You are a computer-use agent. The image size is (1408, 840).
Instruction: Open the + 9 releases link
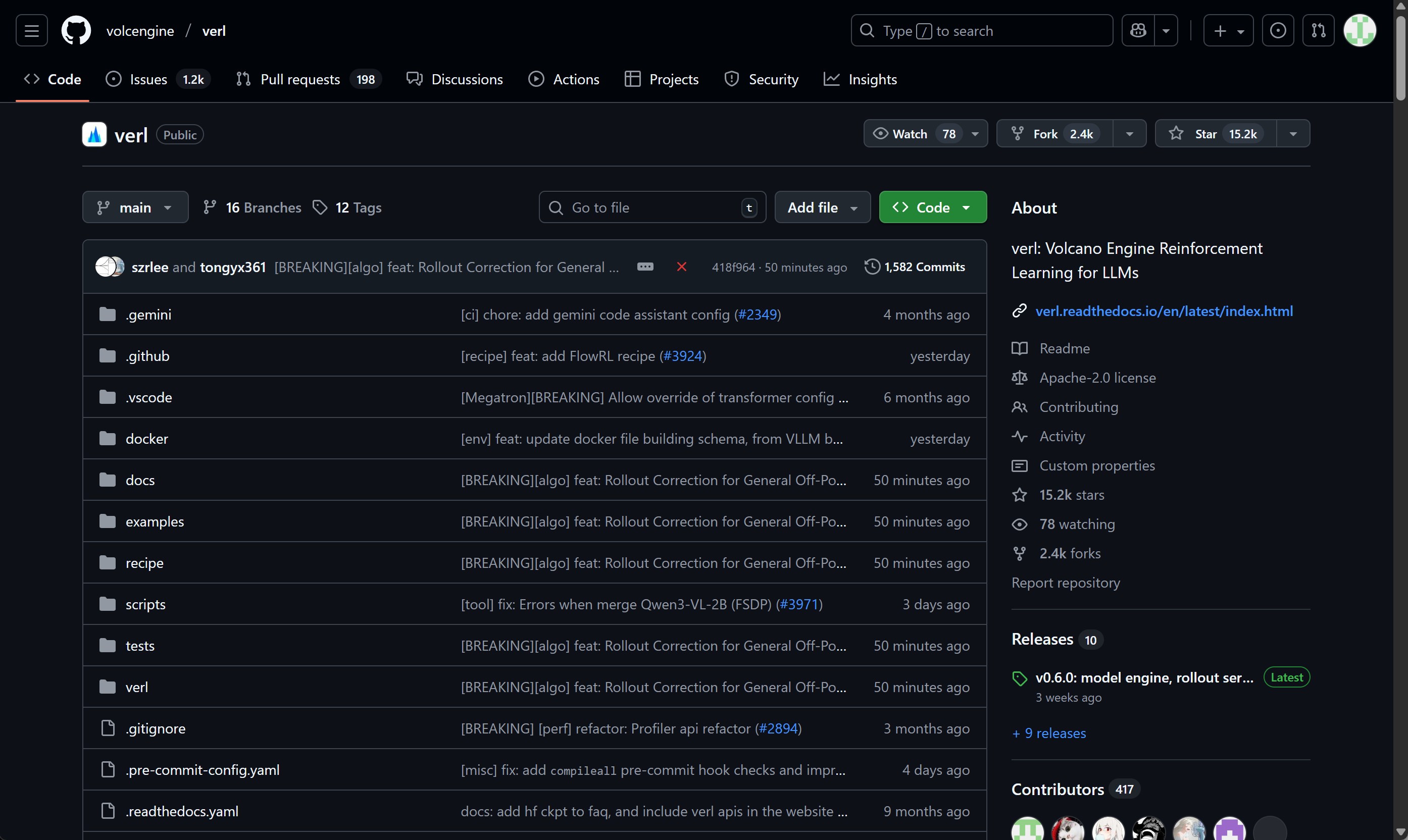tap(1049, 733)
